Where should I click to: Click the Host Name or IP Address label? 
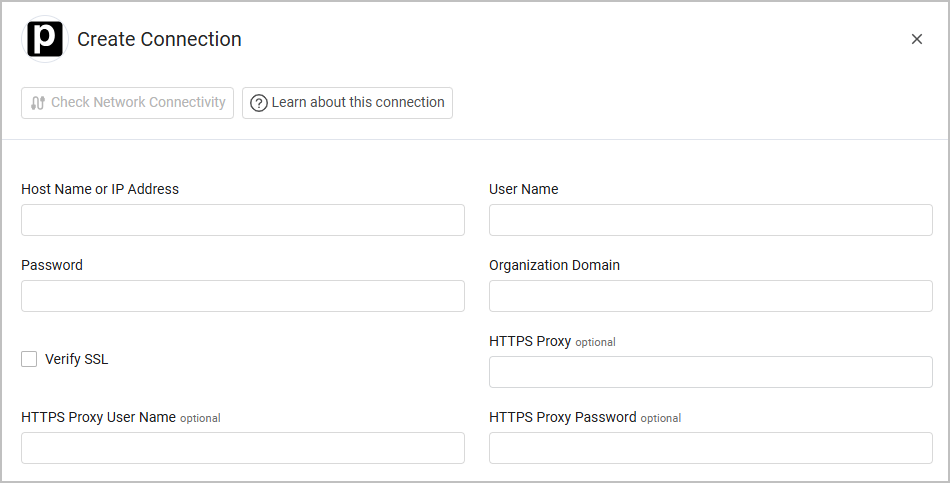(100, 189)
